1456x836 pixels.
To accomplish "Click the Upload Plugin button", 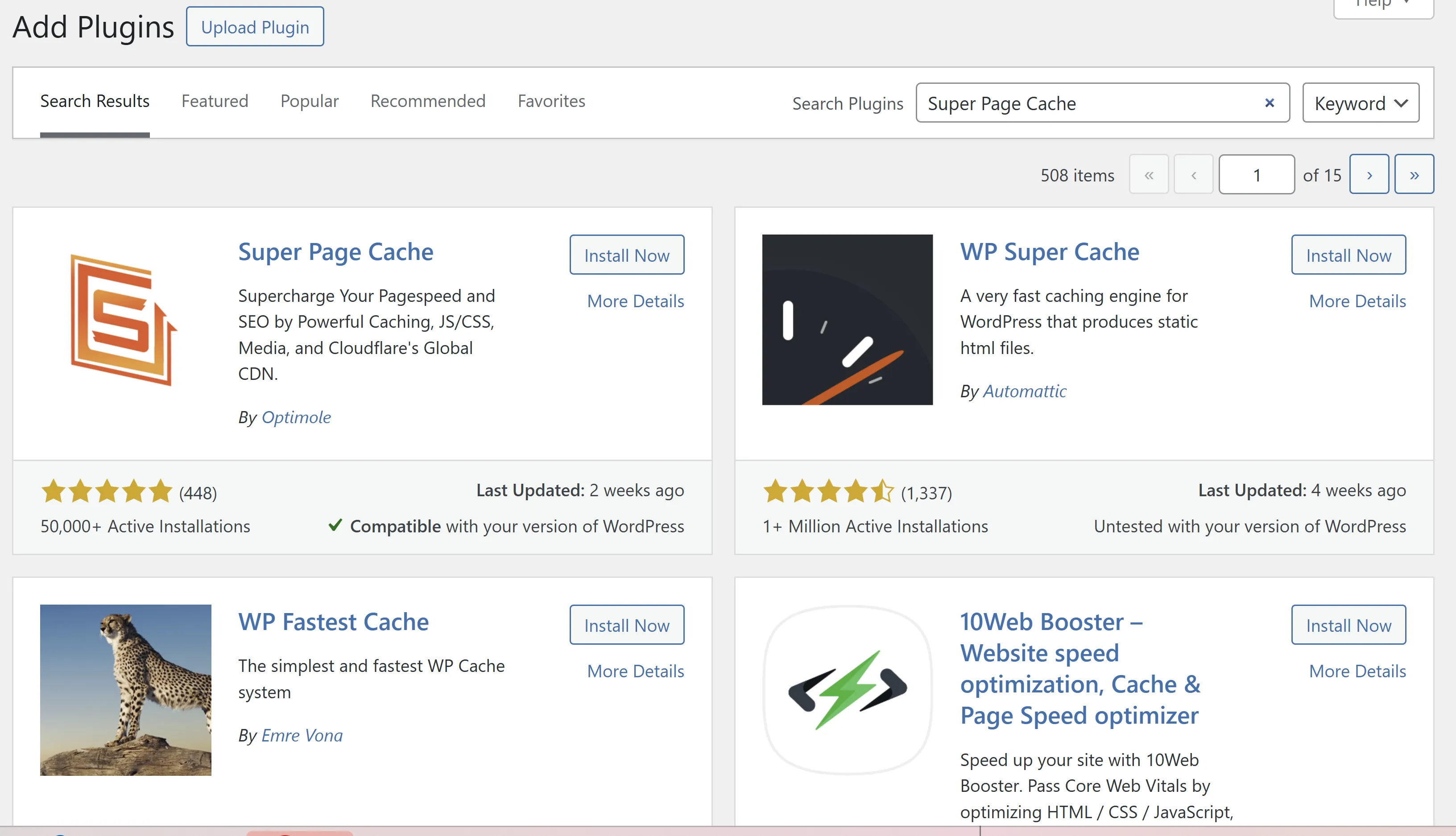I will pyautogui.click(x=255, y=27).
